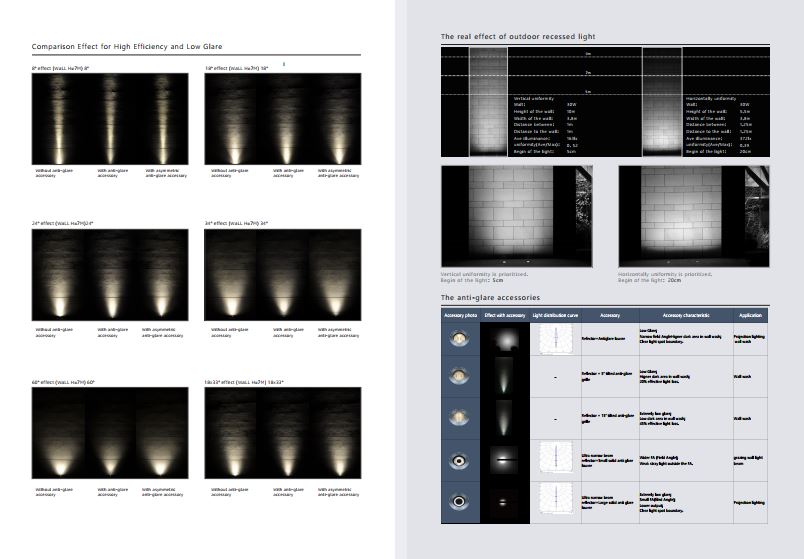Click the third row accessory photo
804x559 pixels.
click(x=460, y=419)
